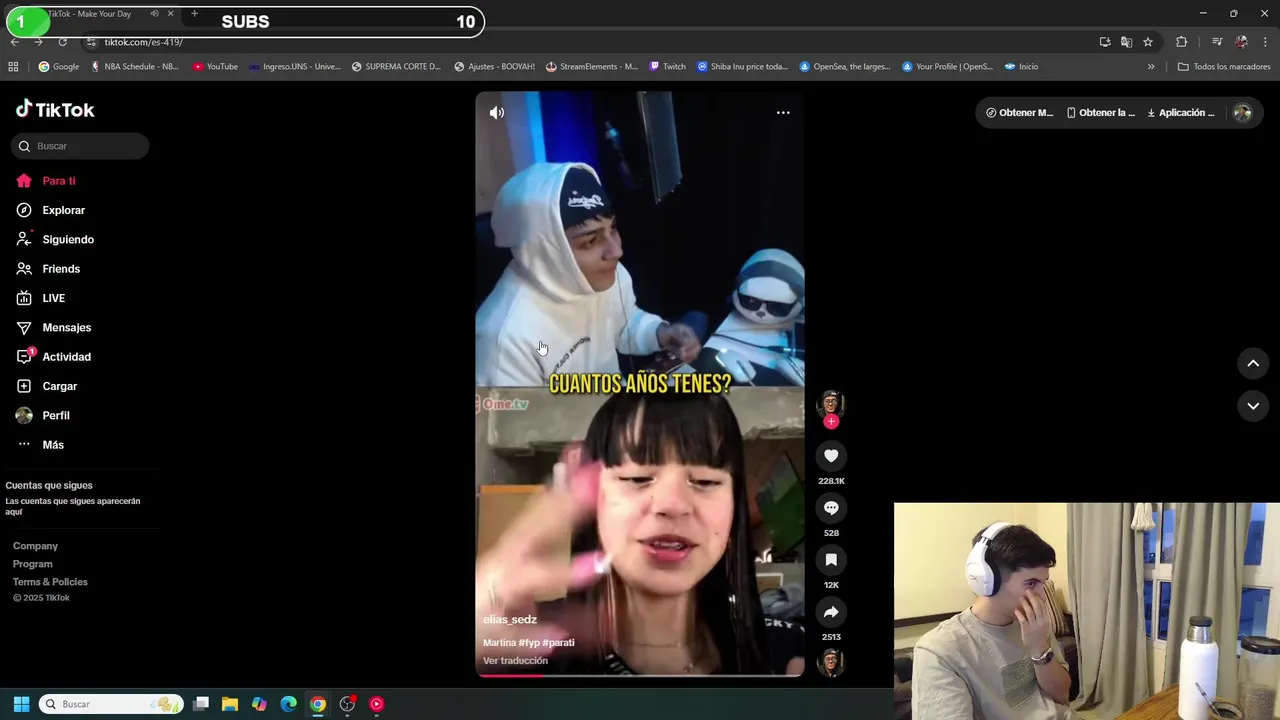Reload the page with the refresh icon
This screenshot has height=720, width=1280.
click(x=62, y=42)
